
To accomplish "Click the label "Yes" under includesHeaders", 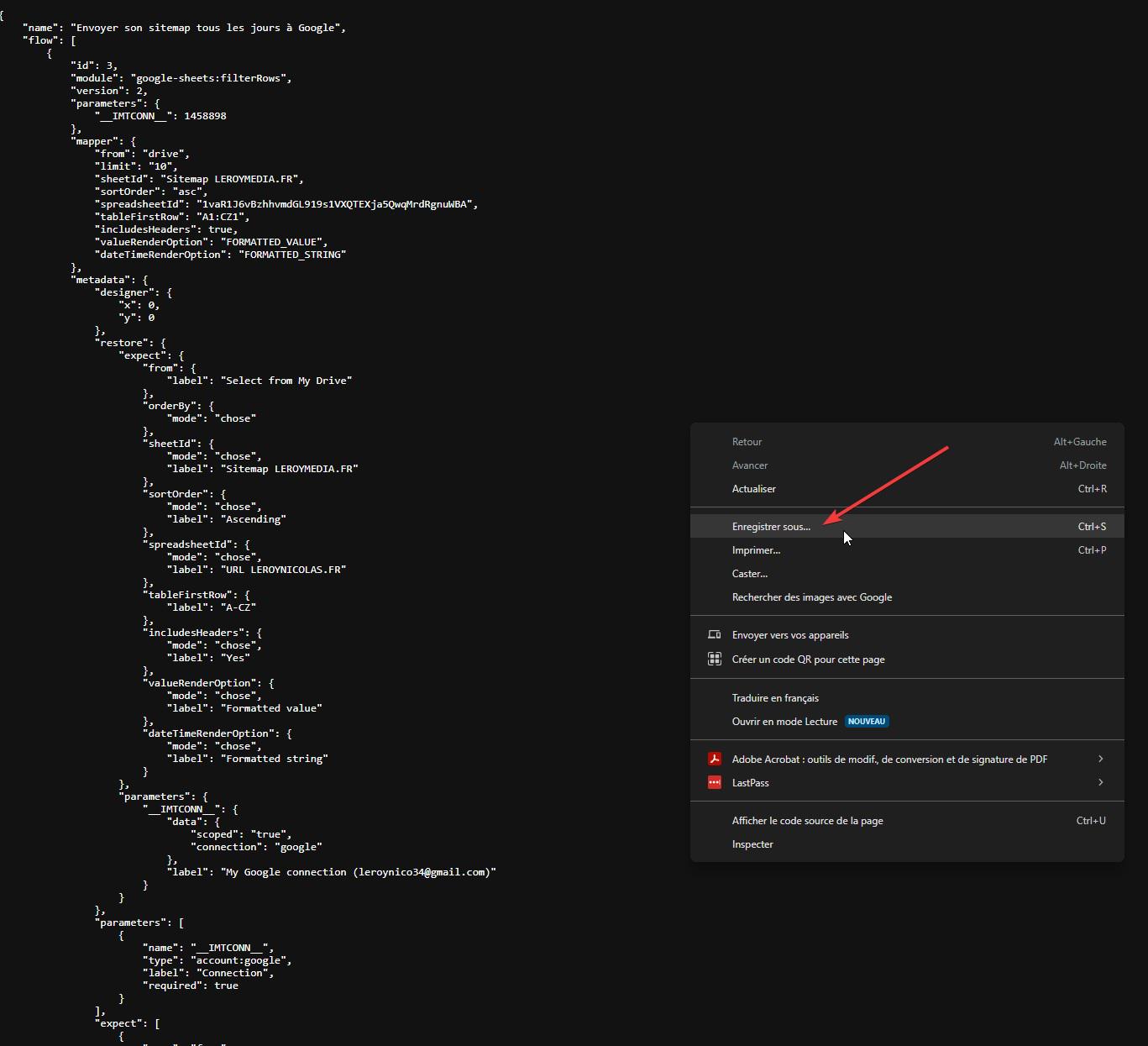I will tap(235, 658).
